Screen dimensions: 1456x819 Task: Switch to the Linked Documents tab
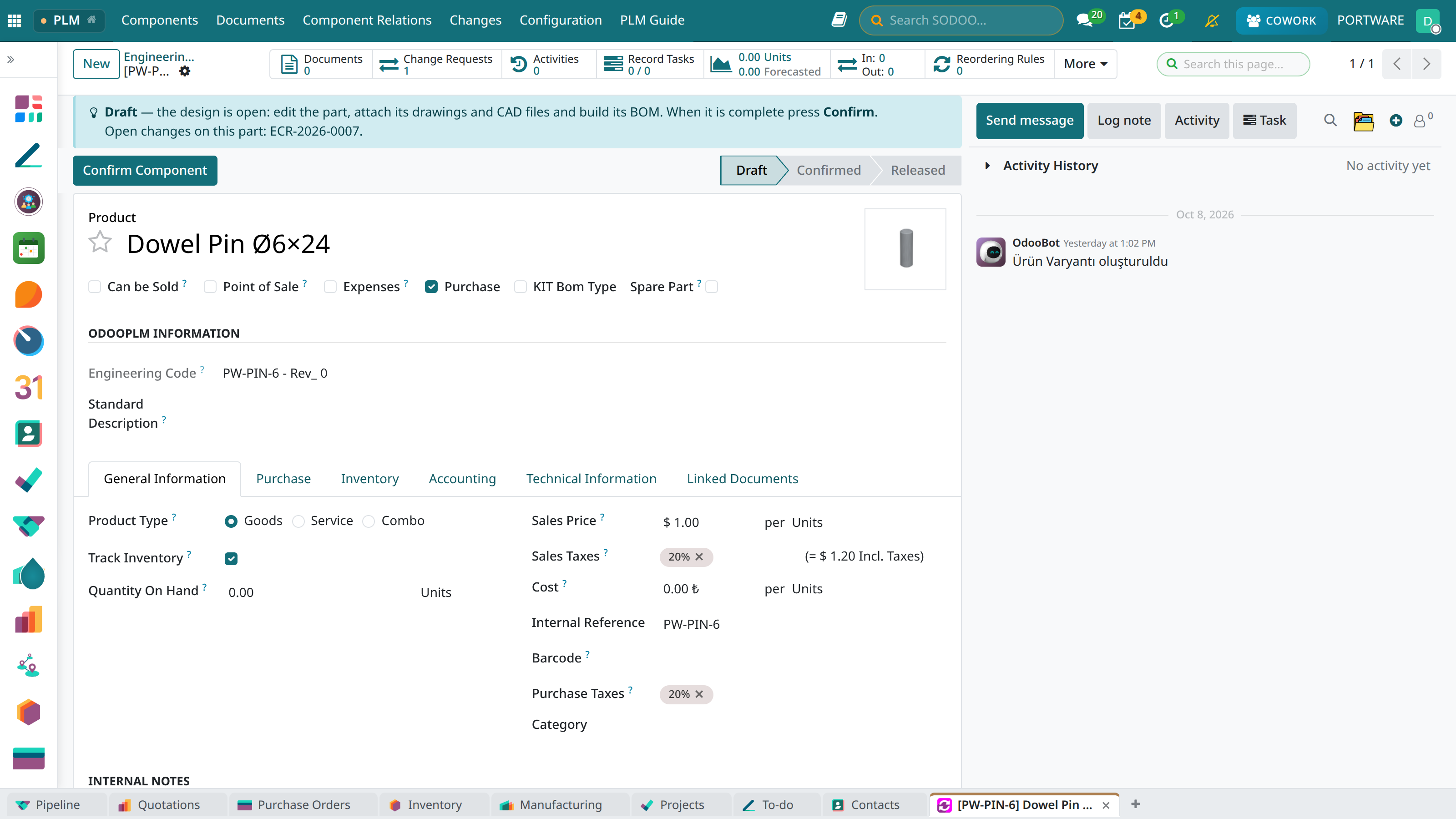pos(742,479)
